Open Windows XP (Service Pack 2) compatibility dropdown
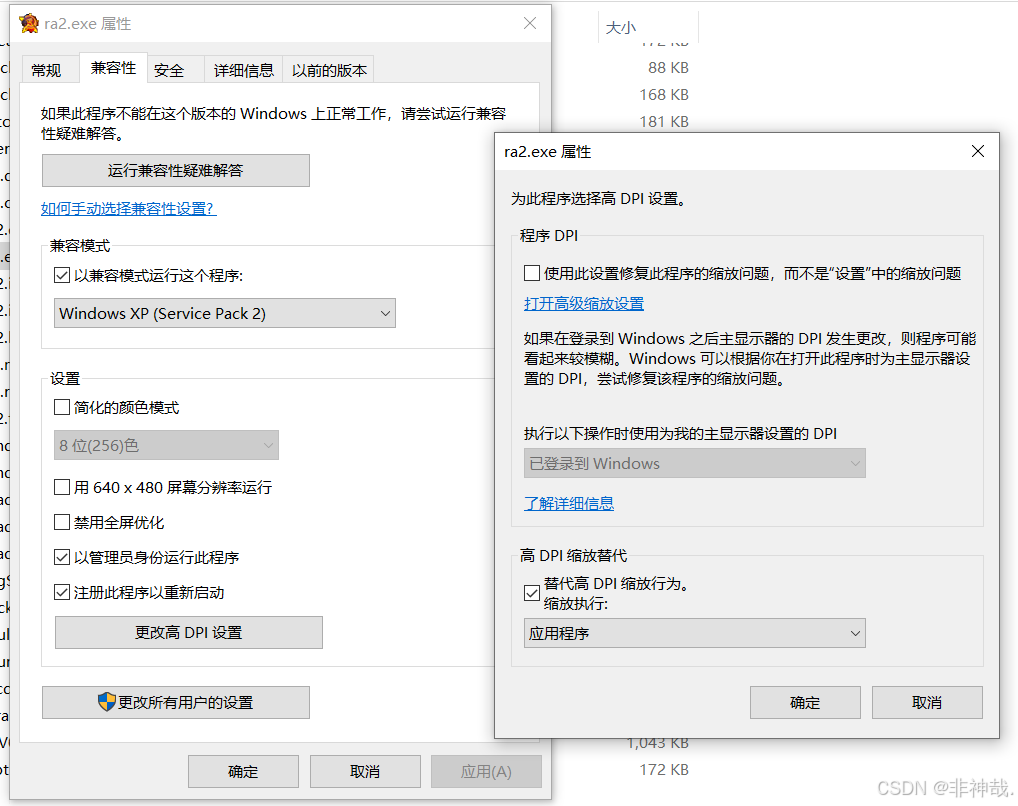This screenshot has width=1018, height=806. [225, 313]
